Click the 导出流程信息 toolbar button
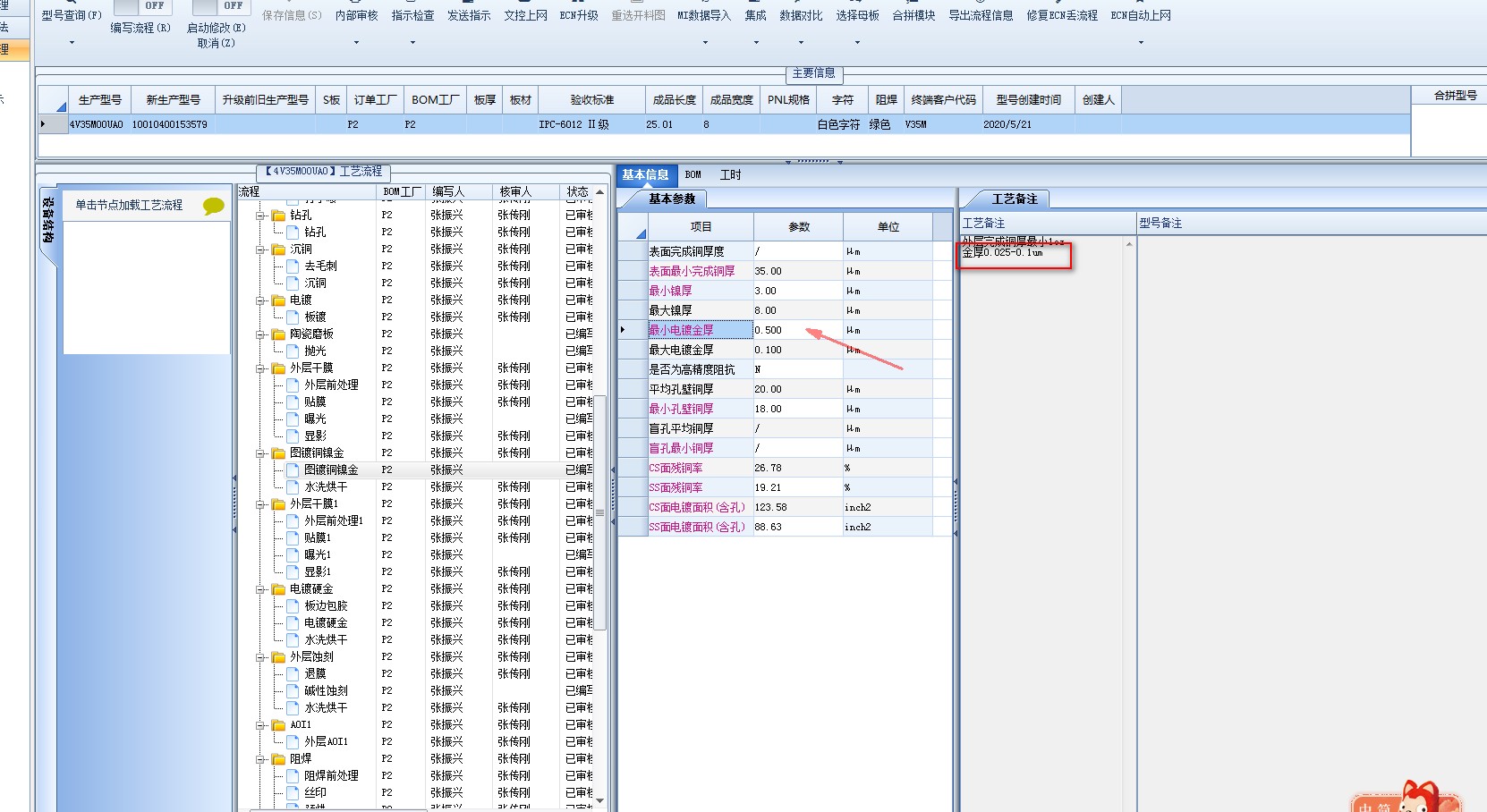This screenshot has height=812, width=1487. tap(981, 15)
